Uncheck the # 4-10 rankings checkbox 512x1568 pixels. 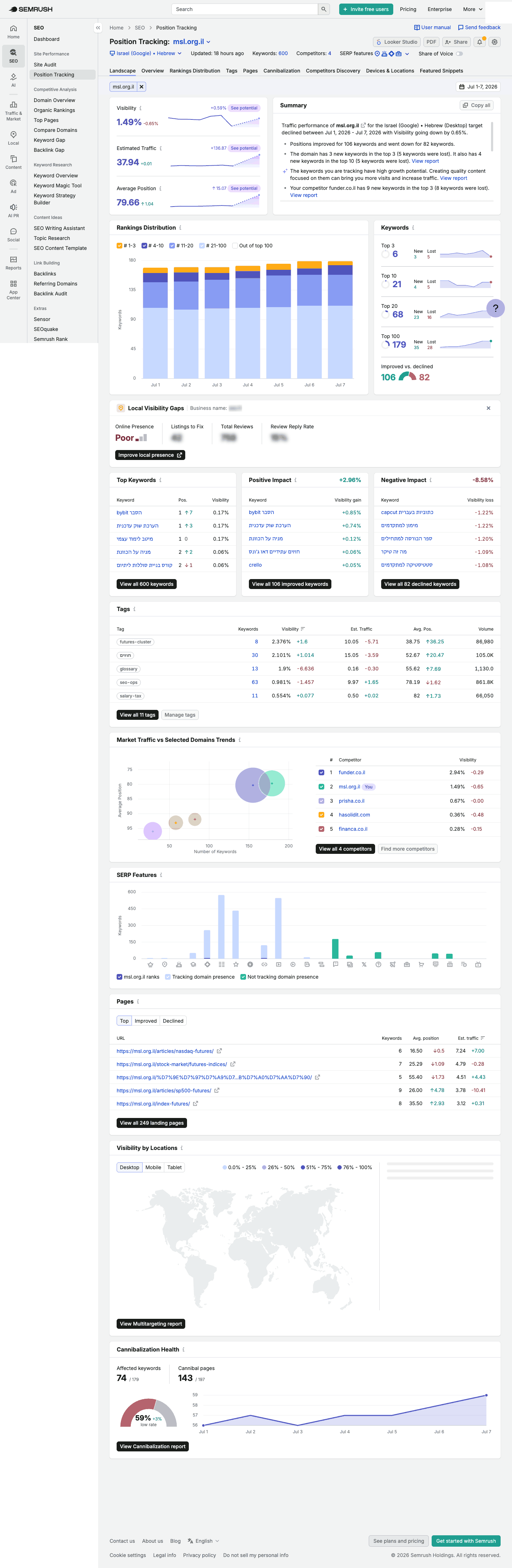pyautogui.click(x=144, y=246)
